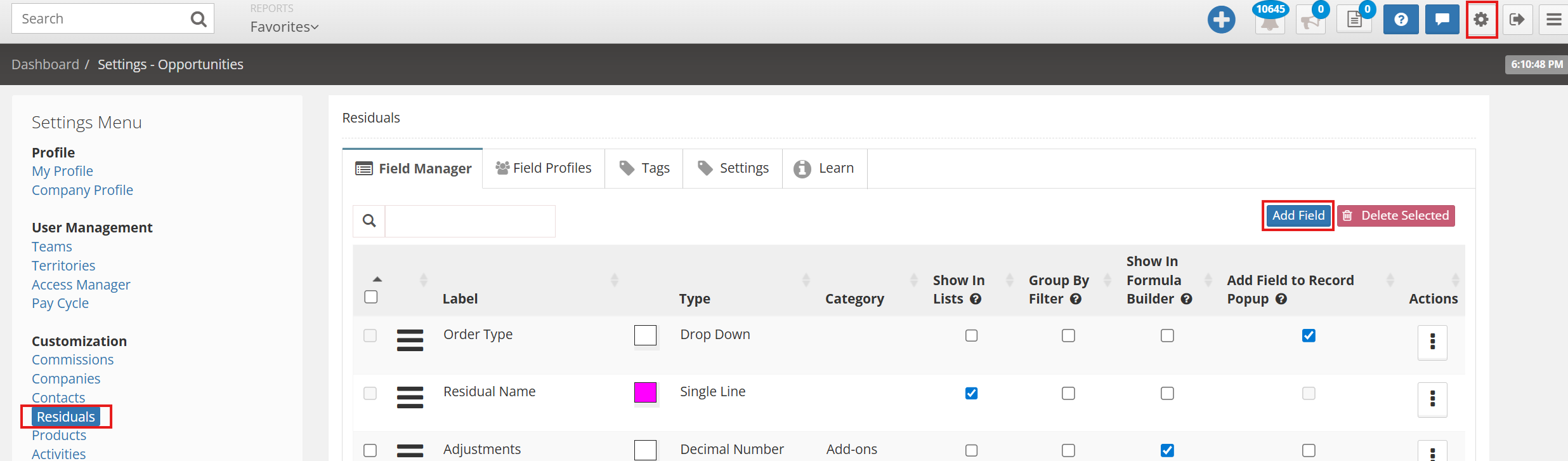The height and width of the screenshot is (461, 1568).
Task: Open the notifications bell icon
Action: point(1269,21)
